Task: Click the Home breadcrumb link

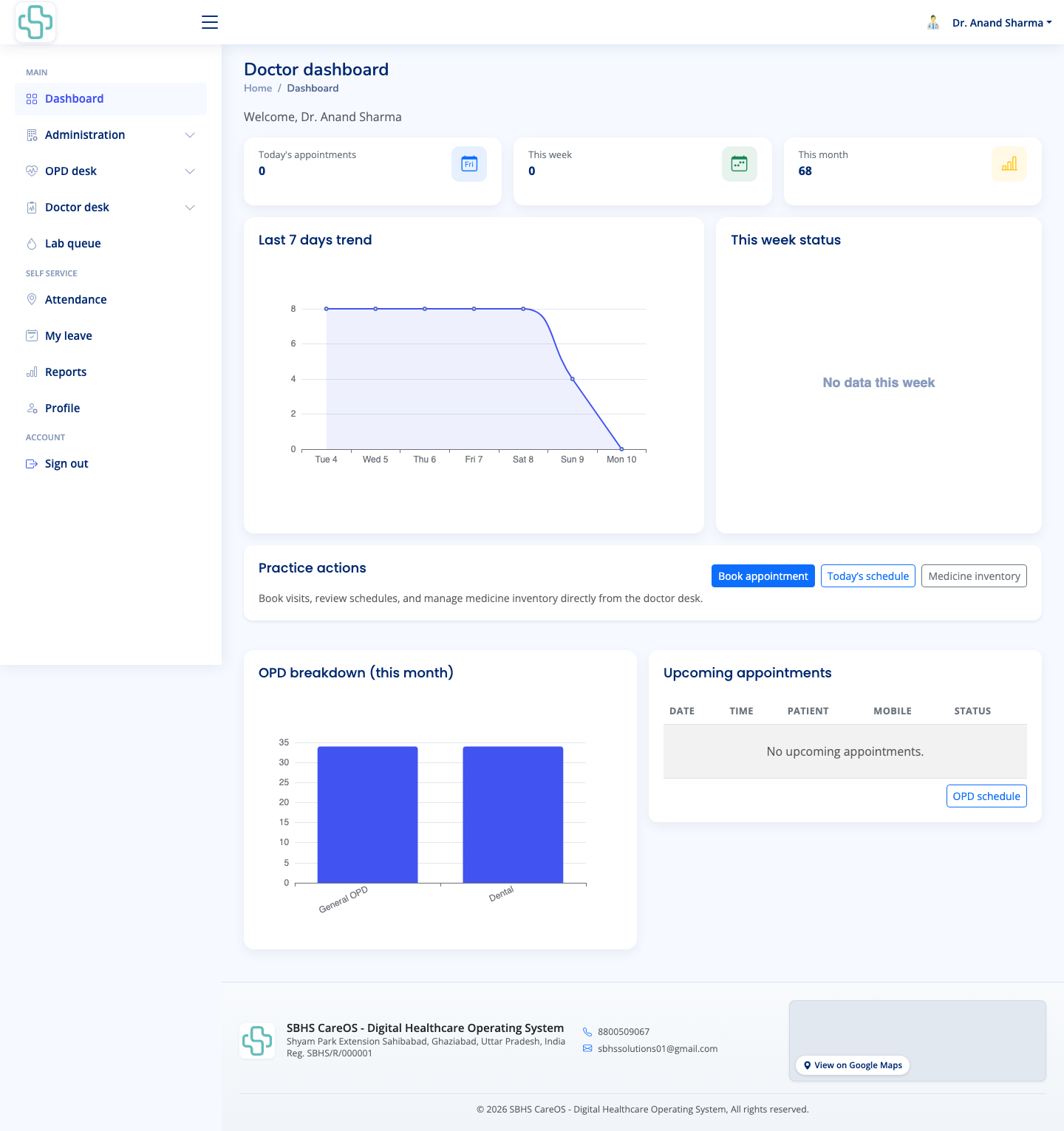Action: tap(258, 88)
